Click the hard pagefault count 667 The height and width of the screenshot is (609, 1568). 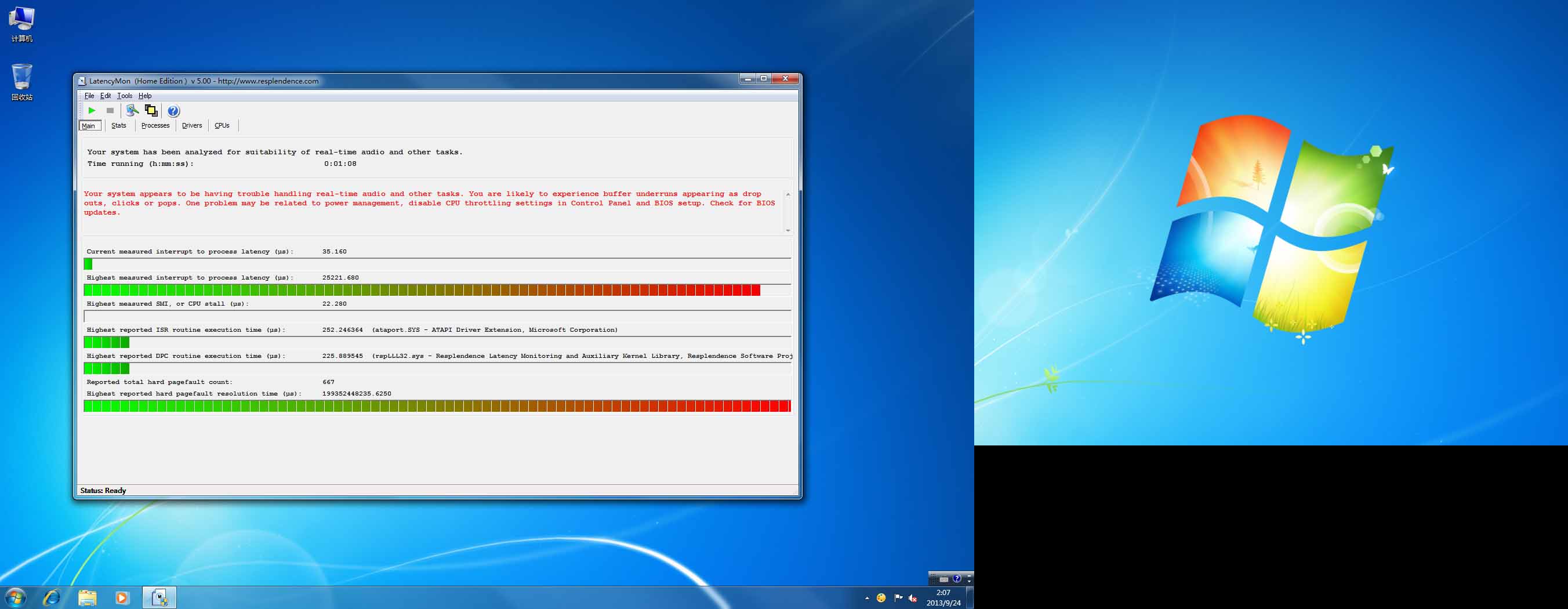pyautogui.click(x=328, y=382)
